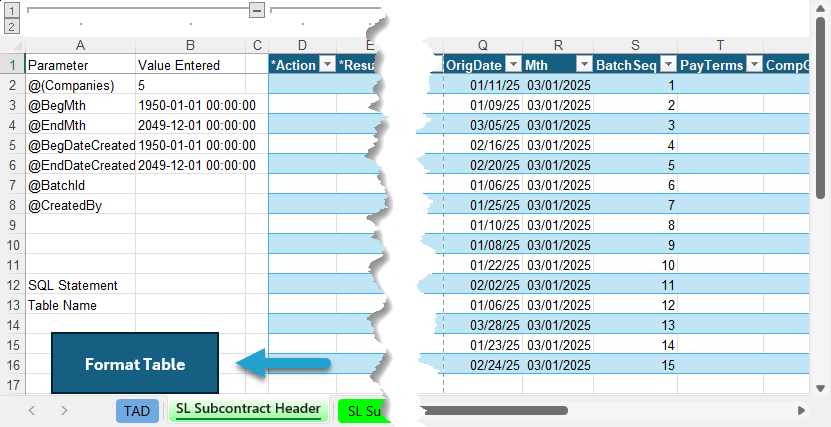Screen dimensions: 831x427
Task: Select column A header
Action: click(x=80, y=45)
